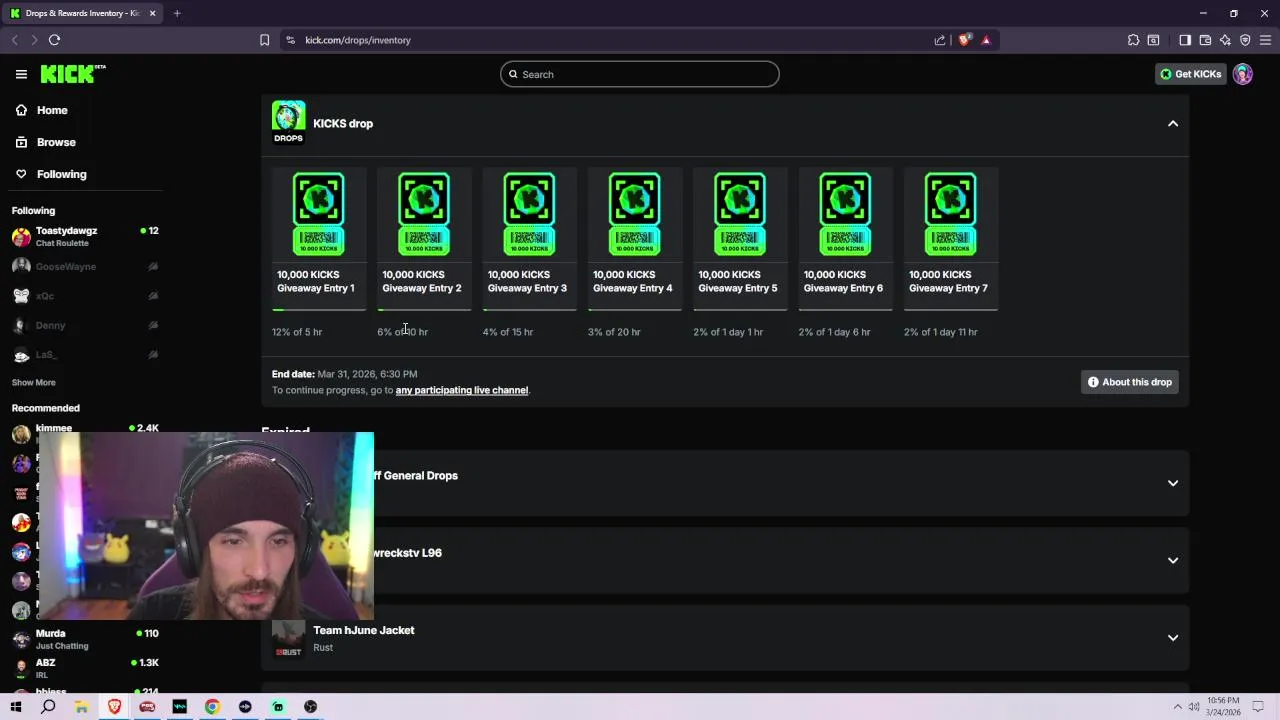Click the Giveaway Entry 2 reward icon

coord(424,214)
